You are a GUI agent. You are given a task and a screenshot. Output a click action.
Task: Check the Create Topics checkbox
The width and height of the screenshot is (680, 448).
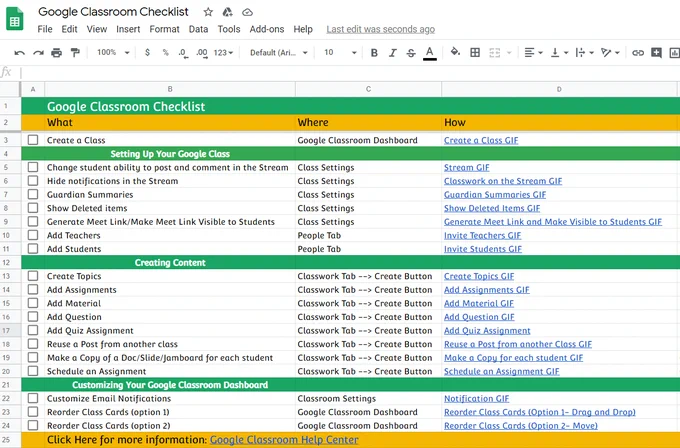(33, 276)
